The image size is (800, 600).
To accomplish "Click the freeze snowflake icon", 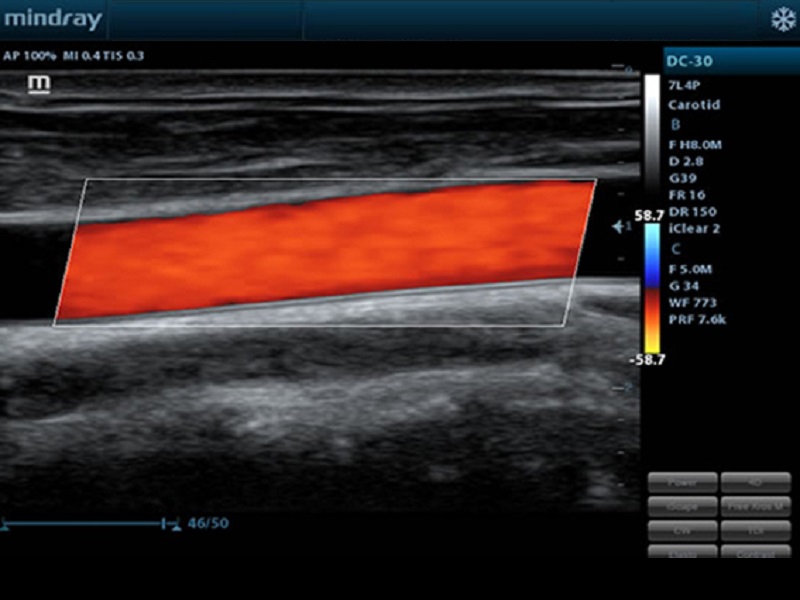I will click(x=780, y=19).
